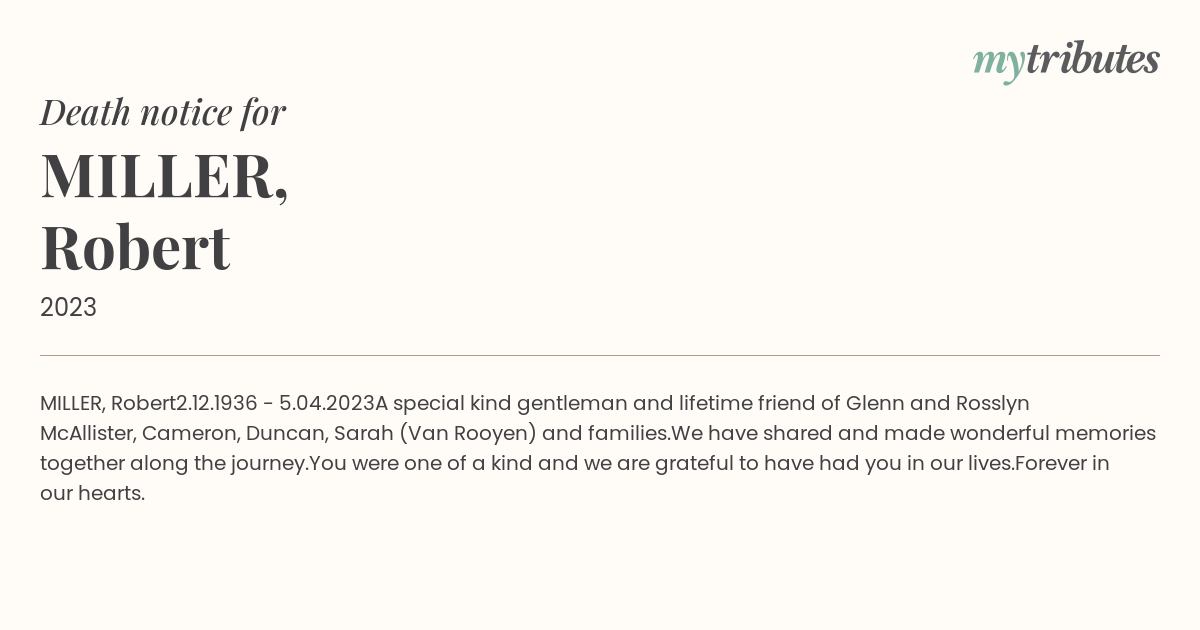Image resolution: width=1200 pixels, height=630 pixels.
Task: Click the horizontal divider line
Action: 600,355
